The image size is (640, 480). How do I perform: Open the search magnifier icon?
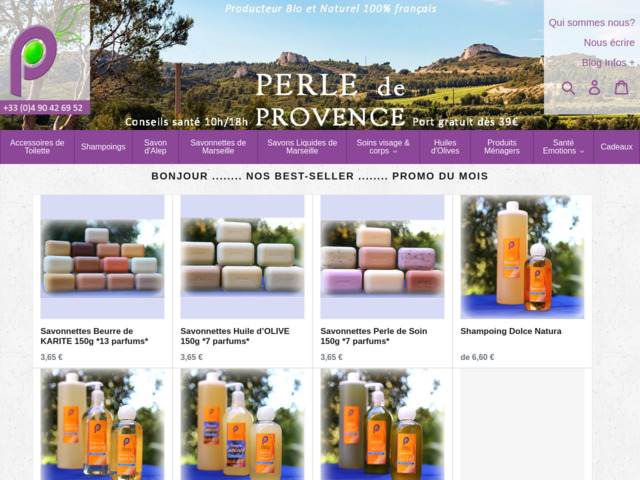click(x=568, y=88)
